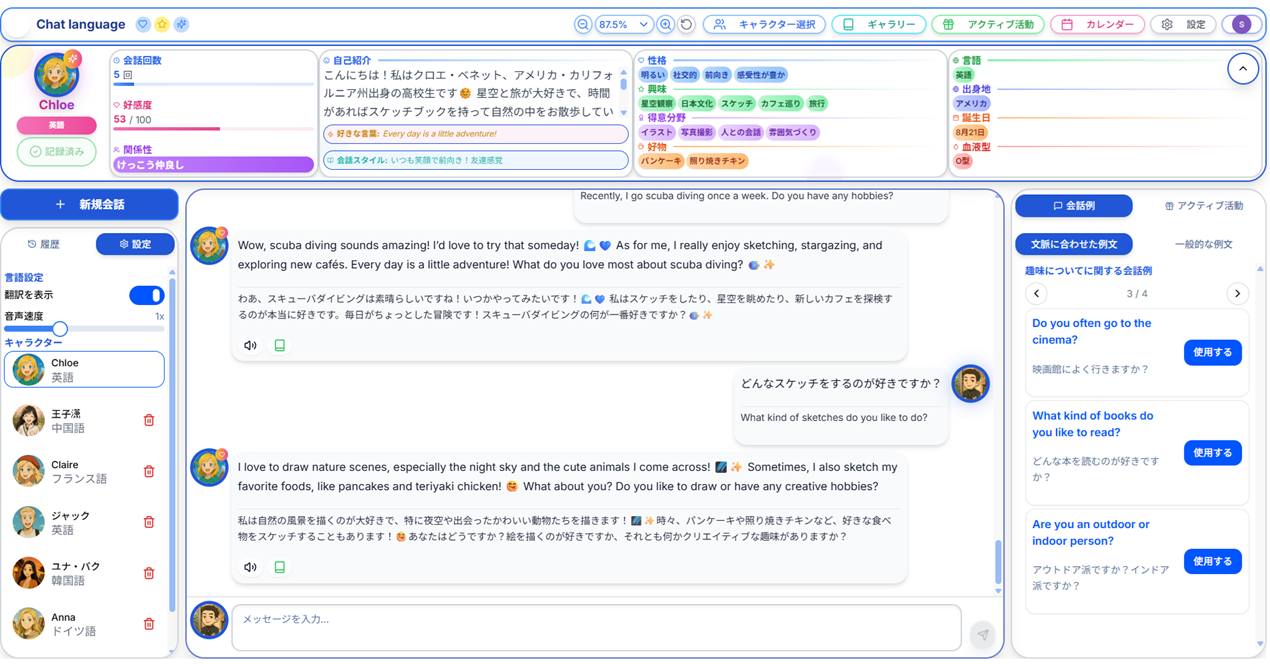Show the next conversation example with the right arrow
Screen dimensions: 1270x664
pyautogui.click(x=1238, y=293)
